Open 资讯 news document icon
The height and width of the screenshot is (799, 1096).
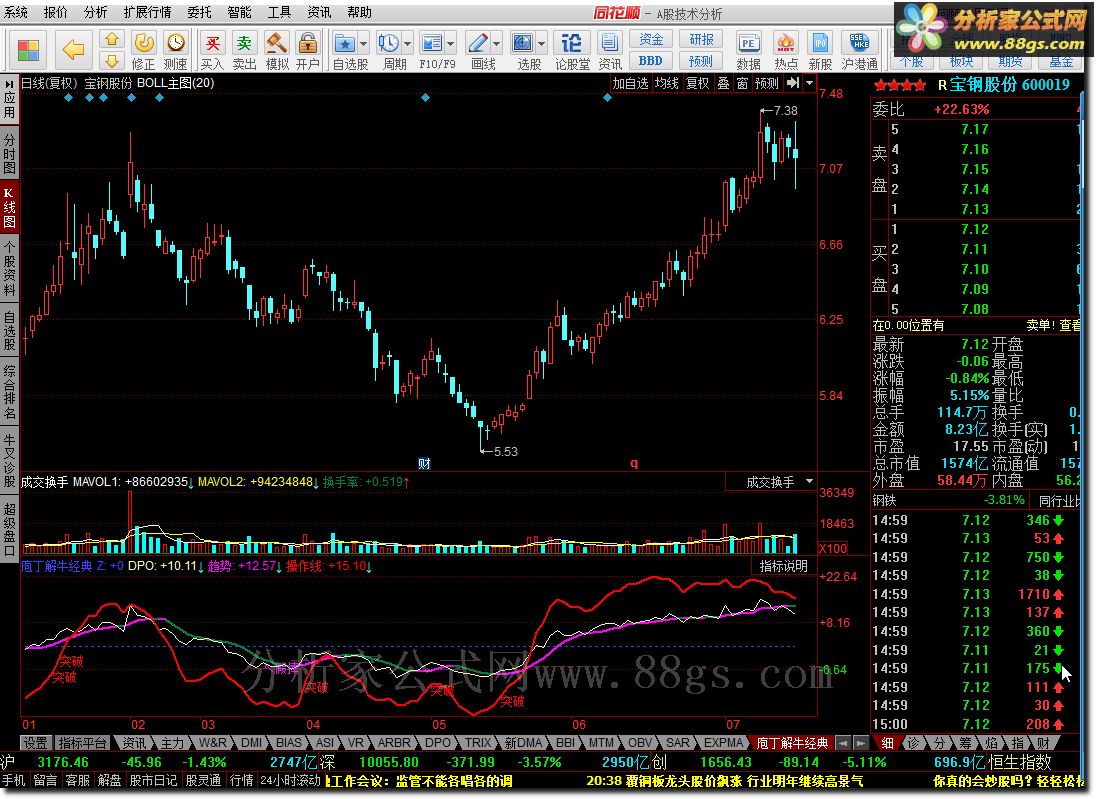coord(610,50)
